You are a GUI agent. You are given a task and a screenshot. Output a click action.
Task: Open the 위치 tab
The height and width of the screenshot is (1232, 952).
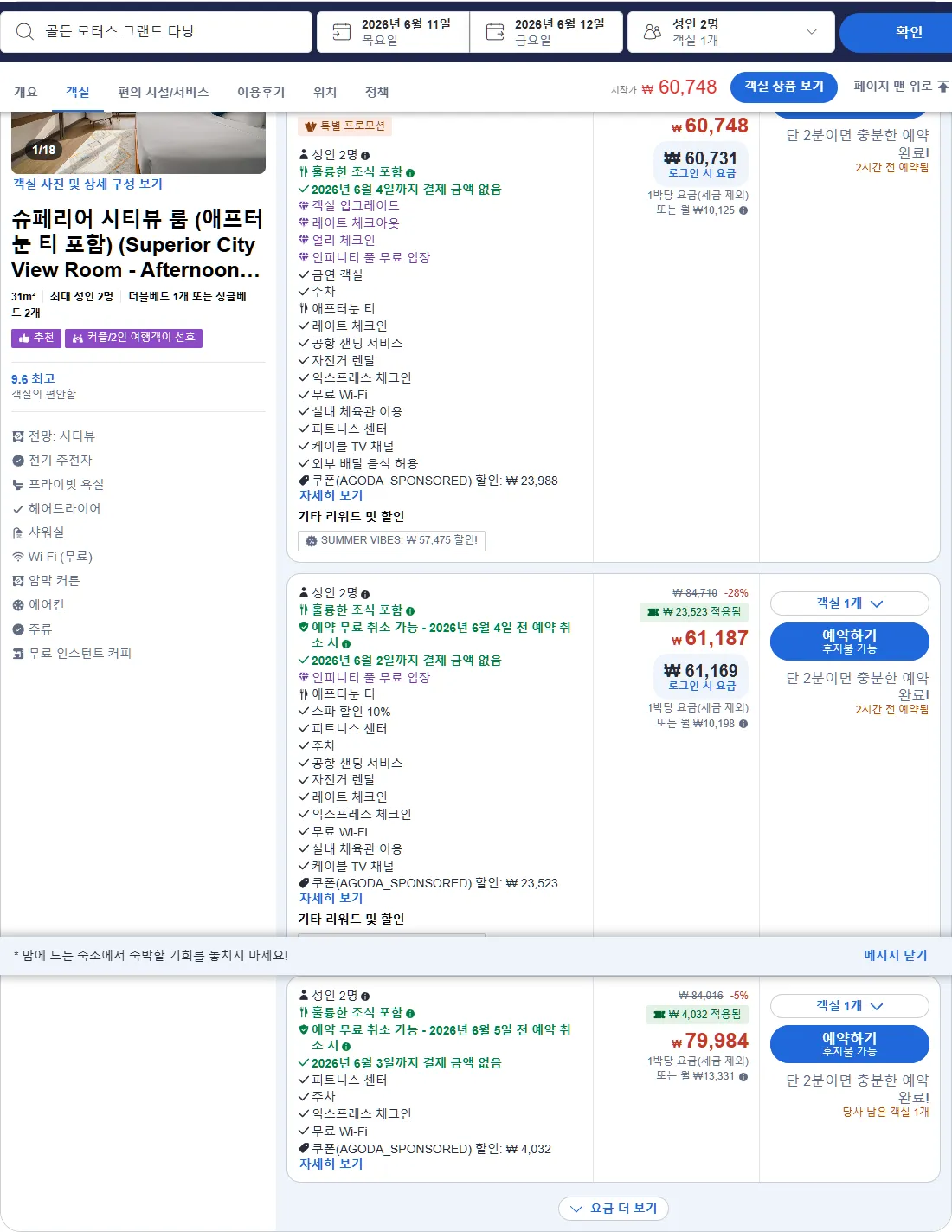tap(325, 92)
